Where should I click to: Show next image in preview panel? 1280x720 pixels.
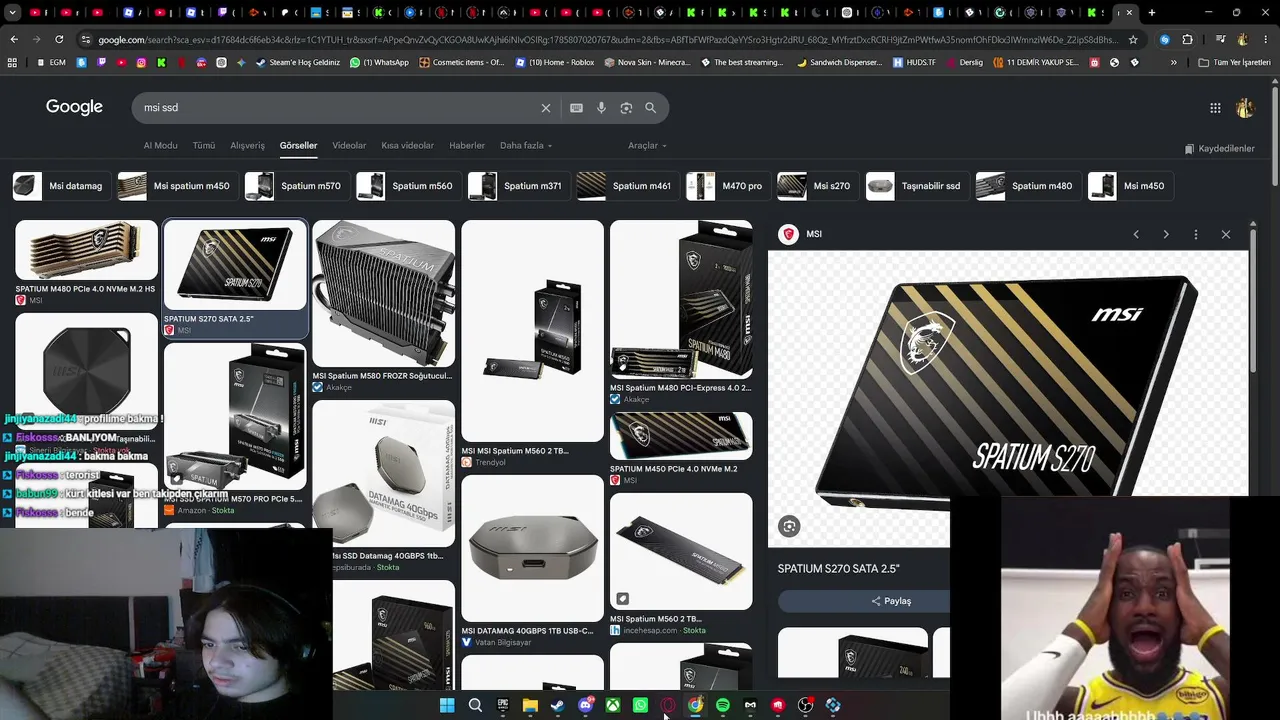(1166, 234)
